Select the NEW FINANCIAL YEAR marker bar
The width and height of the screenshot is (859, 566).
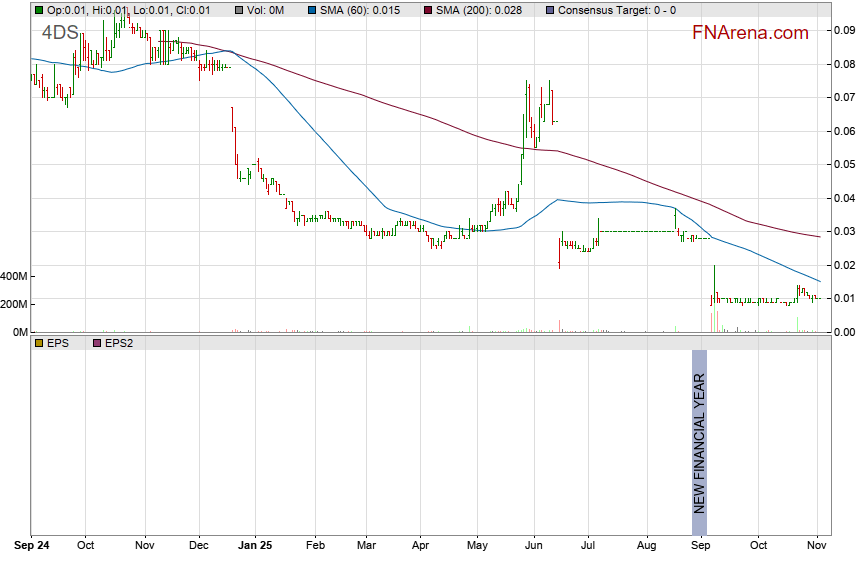699,432
